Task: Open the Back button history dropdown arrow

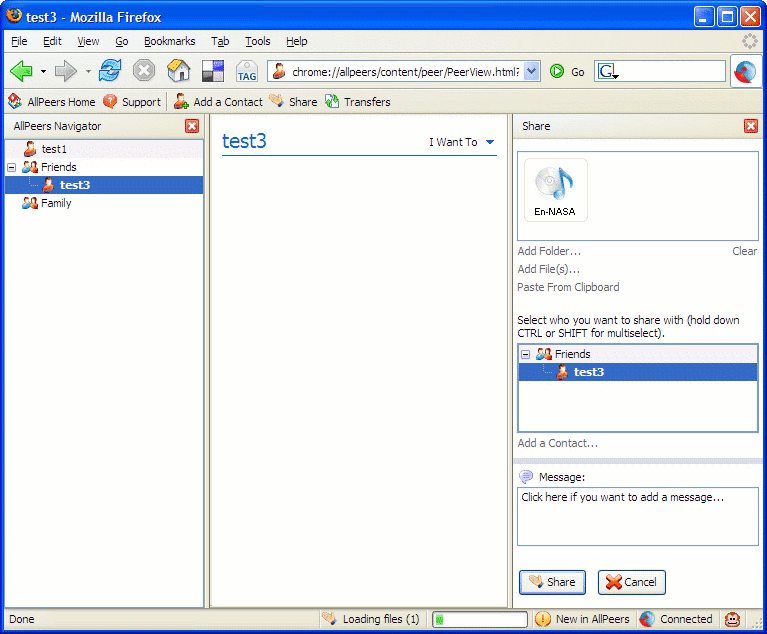Action: [x=43, y=71]
